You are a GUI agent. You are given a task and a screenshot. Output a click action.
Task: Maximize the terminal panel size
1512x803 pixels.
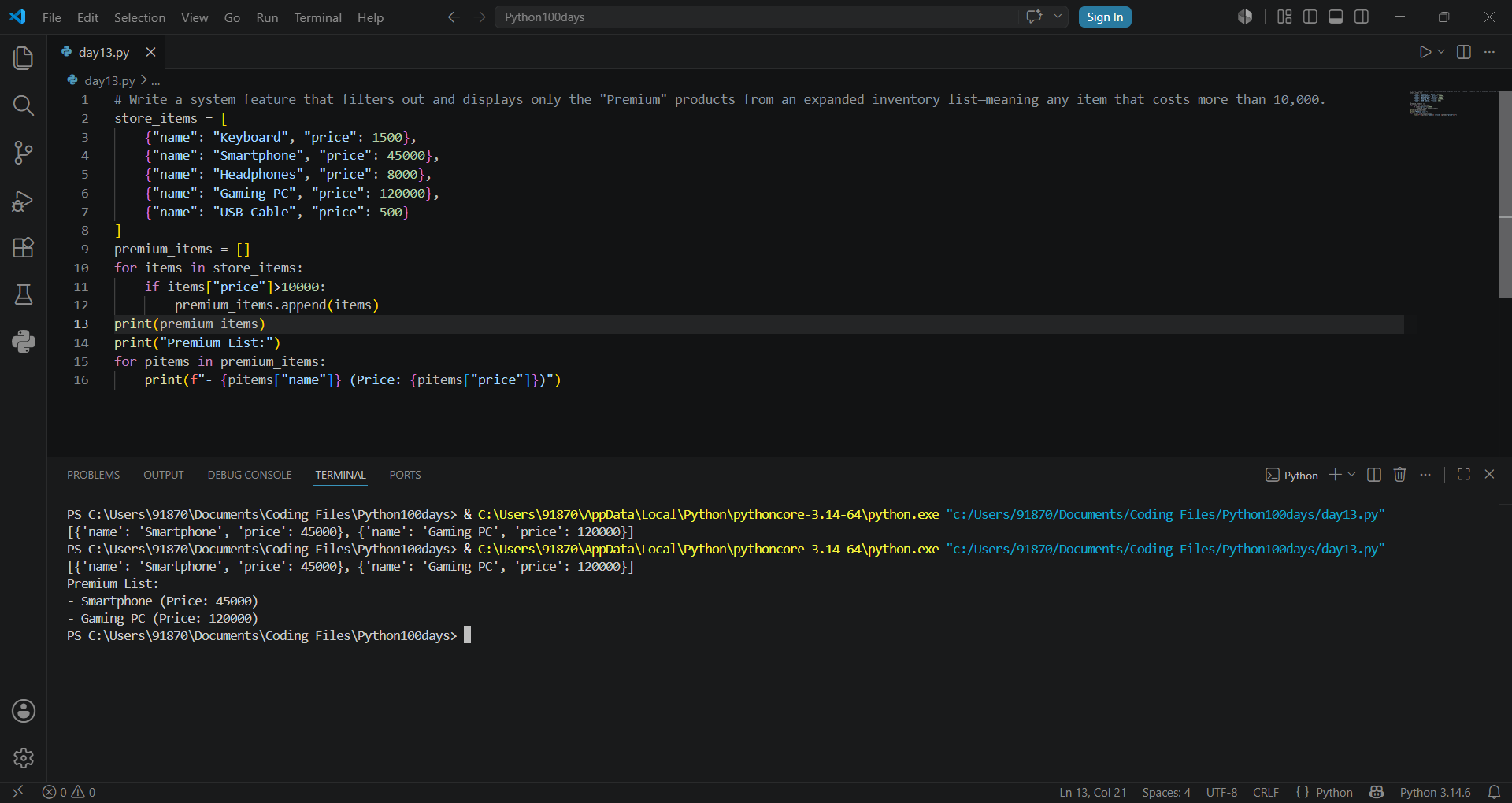click(1464, 474)
